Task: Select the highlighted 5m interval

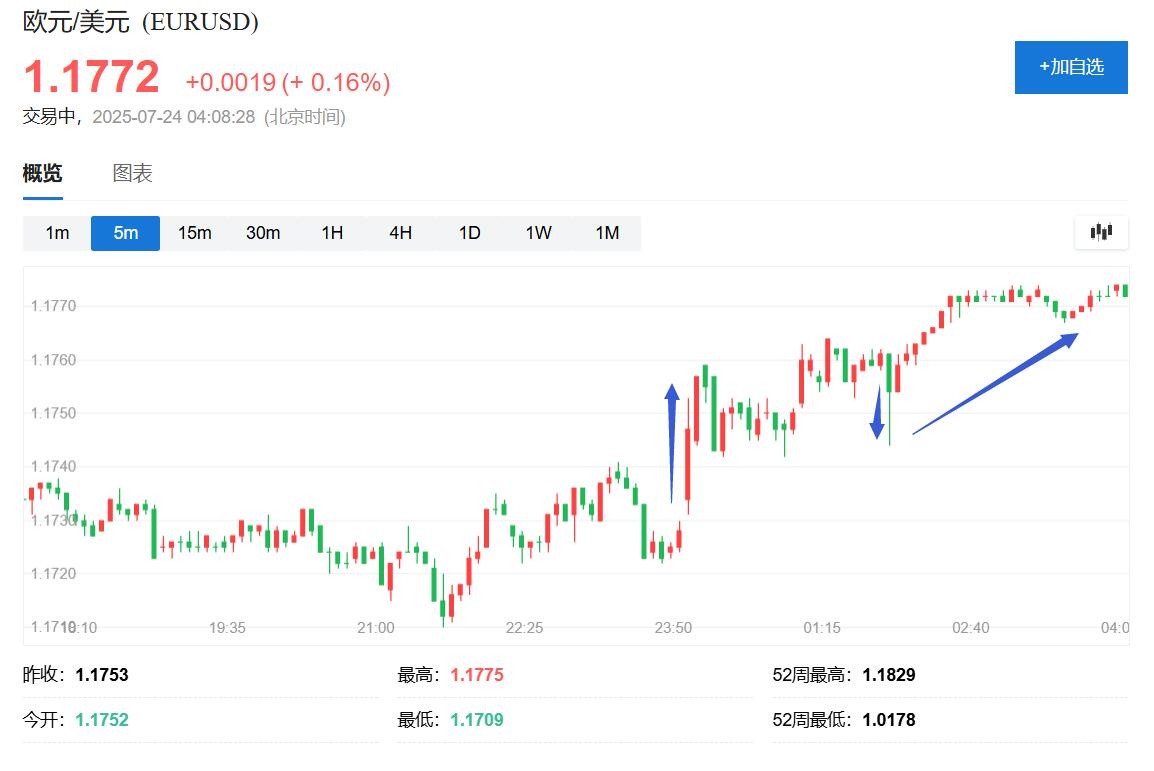Action: pos(125,233)
